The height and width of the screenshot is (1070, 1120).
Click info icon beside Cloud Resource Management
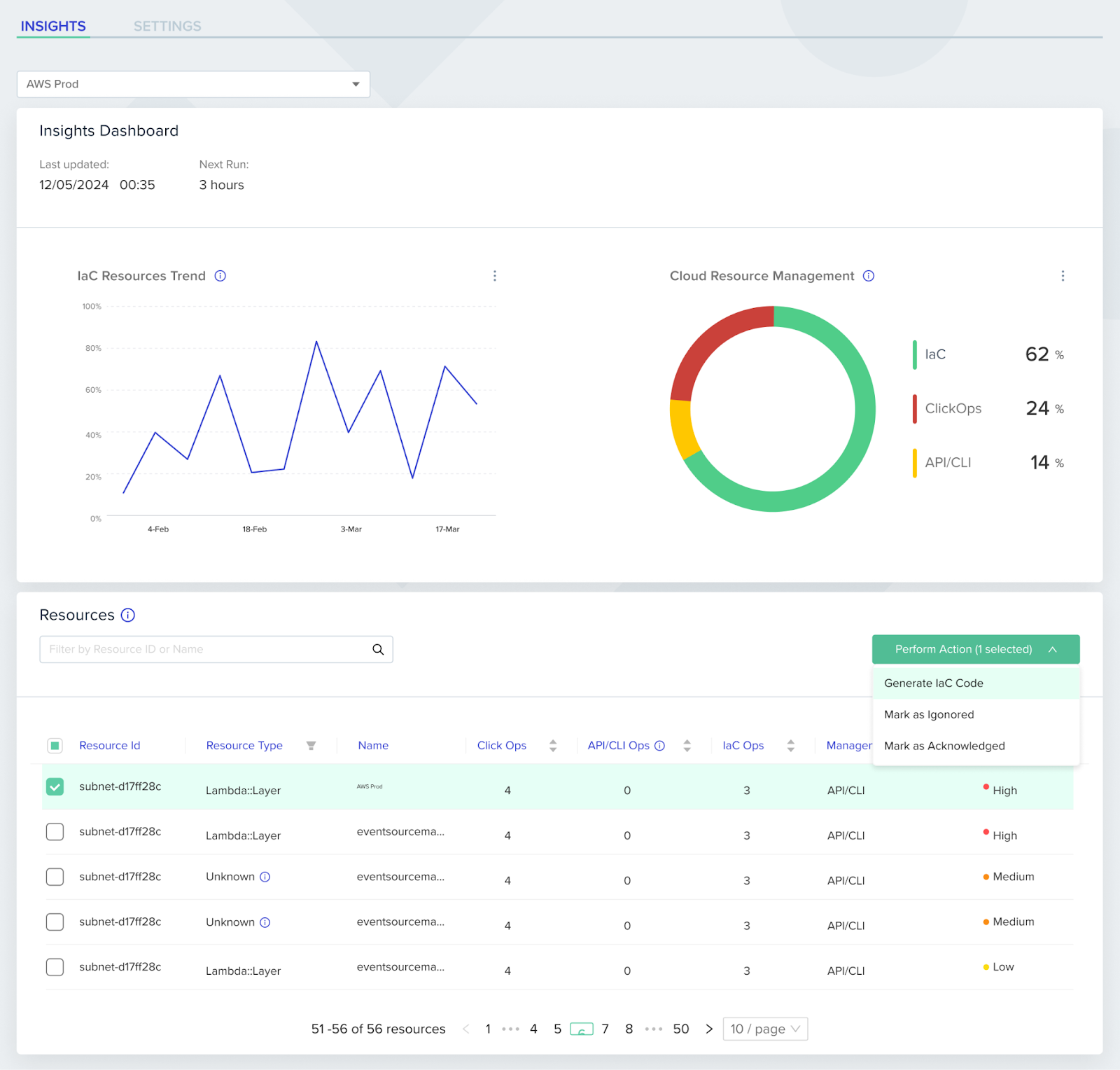point(869,276)
